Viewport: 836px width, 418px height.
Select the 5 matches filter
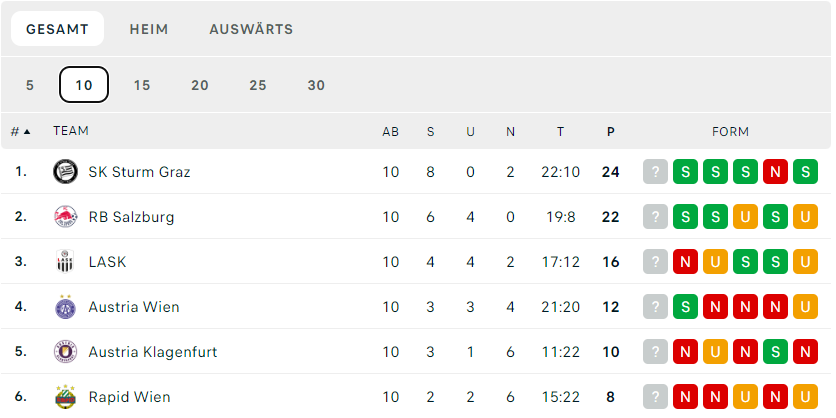coord(30,85)
